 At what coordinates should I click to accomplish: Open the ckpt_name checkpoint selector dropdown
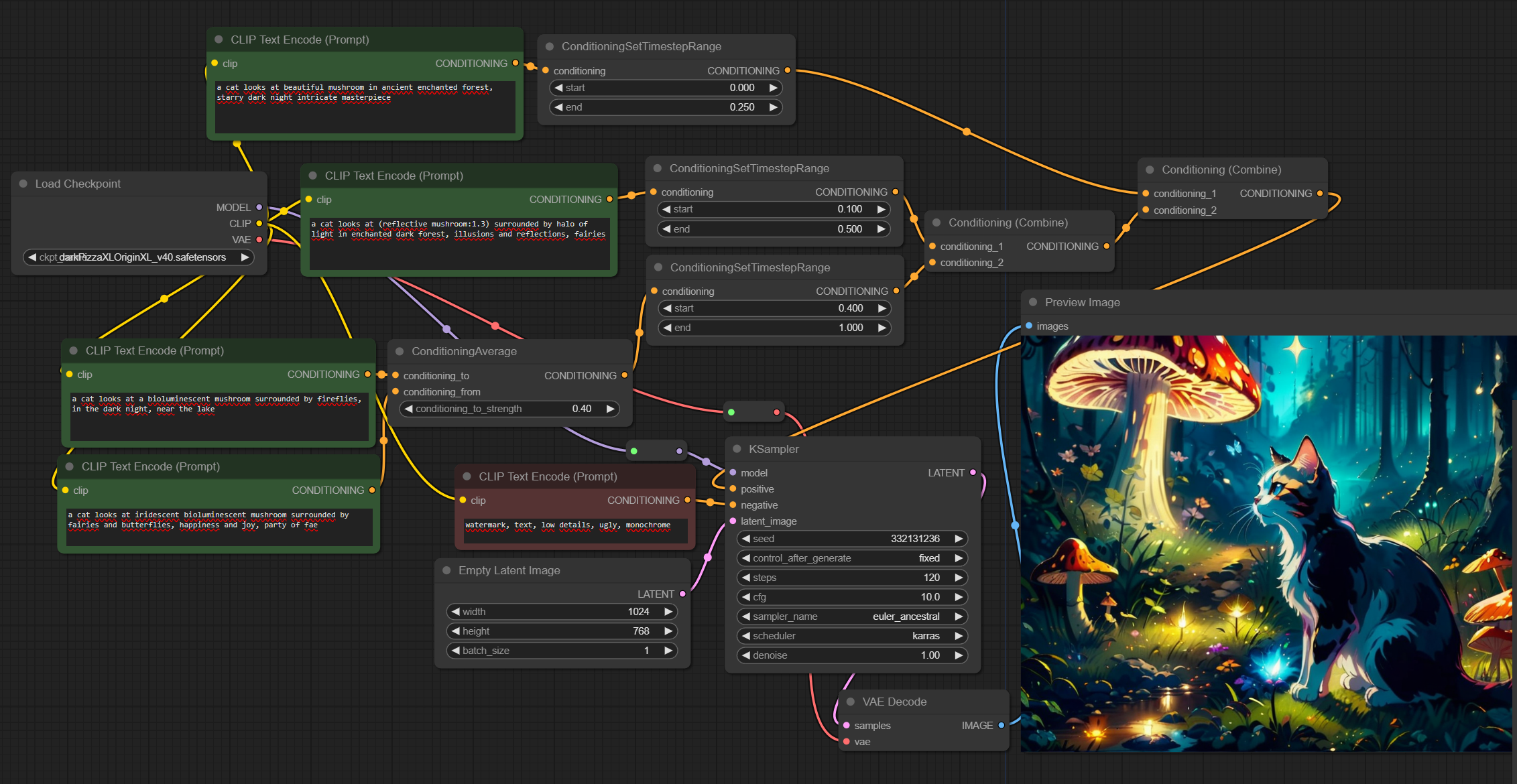139,257
